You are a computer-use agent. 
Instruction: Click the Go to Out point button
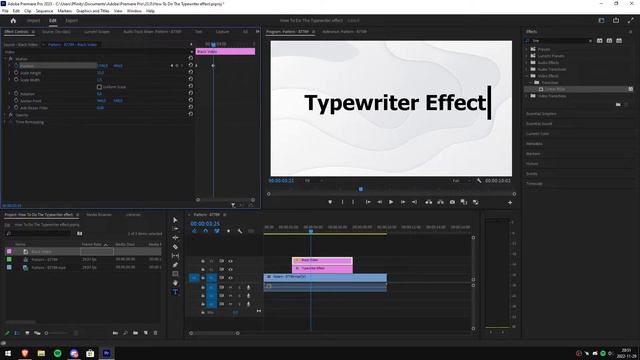pyautogui.click(x=414, y=202)
